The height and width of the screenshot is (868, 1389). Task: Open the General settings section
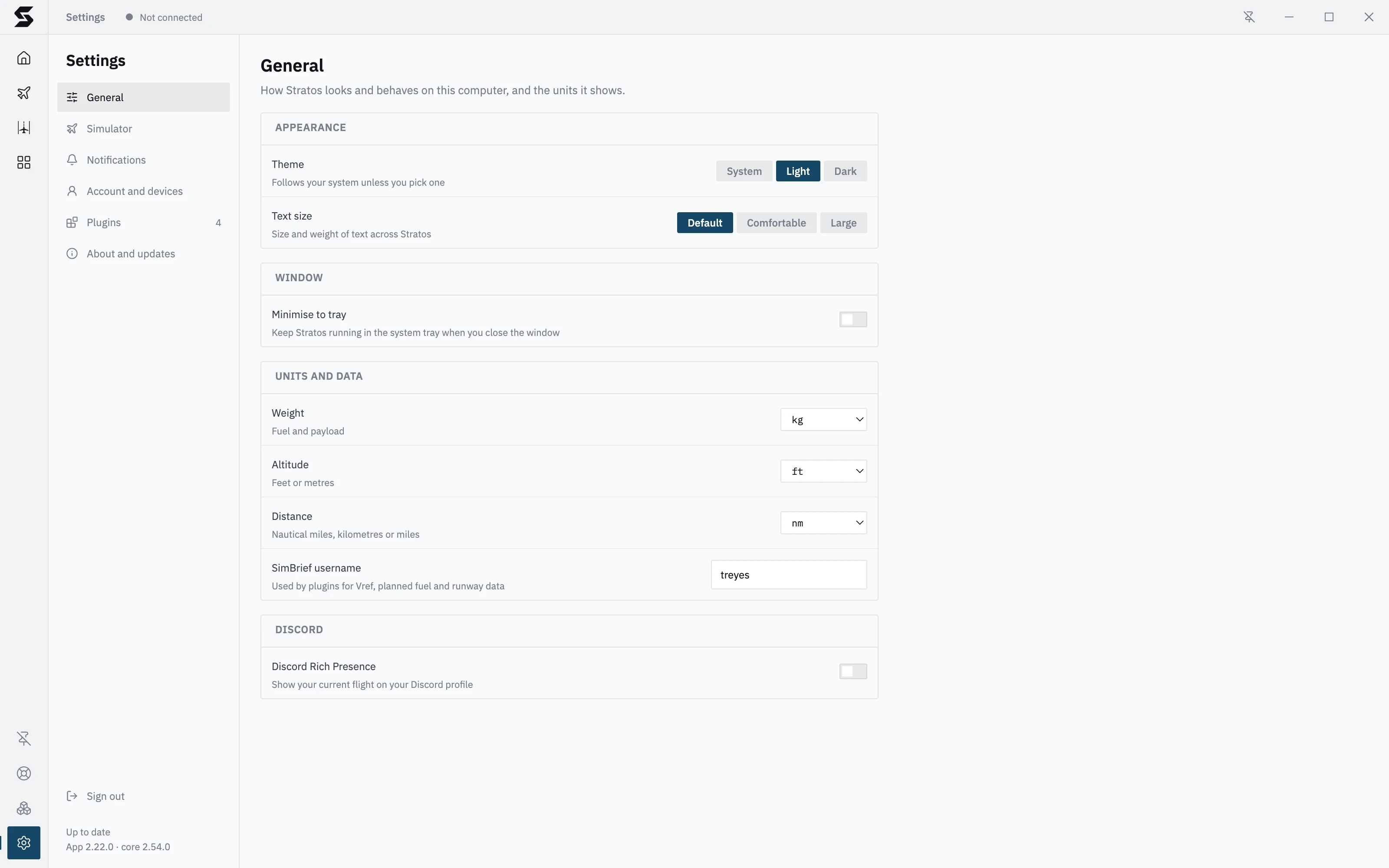pos(144,97)
